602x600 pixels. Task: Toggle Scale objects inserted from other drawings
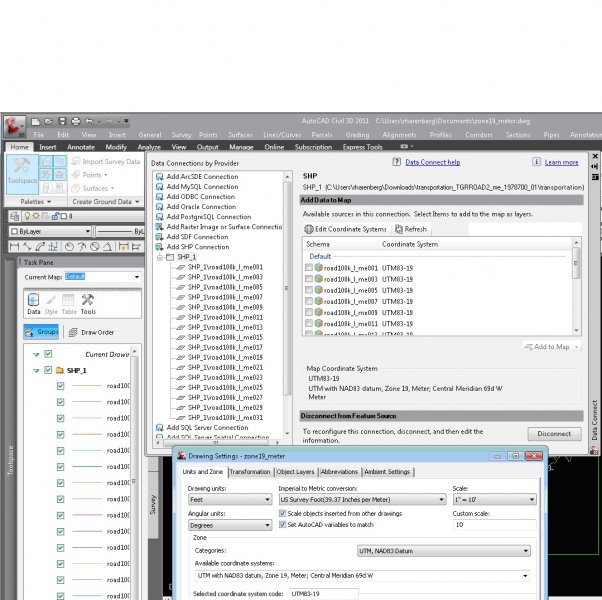[x=283, y=513]
